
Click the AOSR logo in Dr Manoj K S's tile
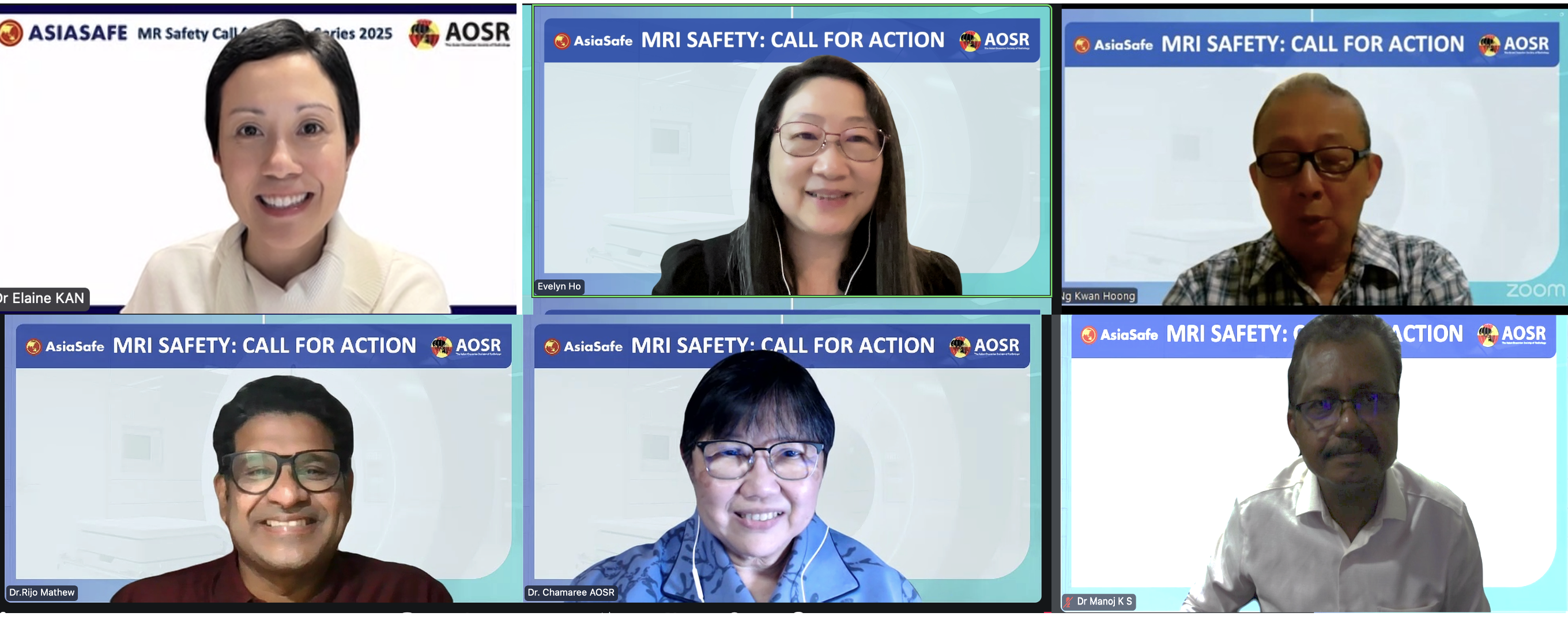(x=1512, y=334)
